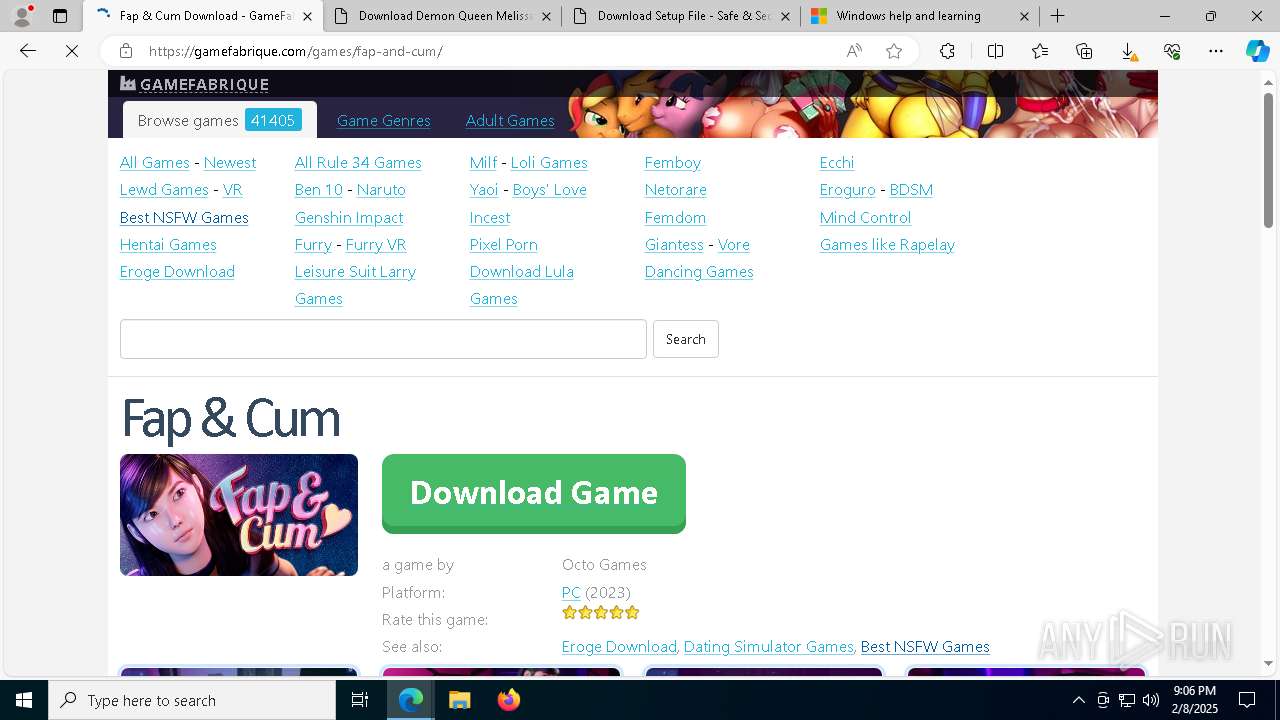Screen dimensions: 1280x720
Task: Click the browser back arrow
Action: 28,51
